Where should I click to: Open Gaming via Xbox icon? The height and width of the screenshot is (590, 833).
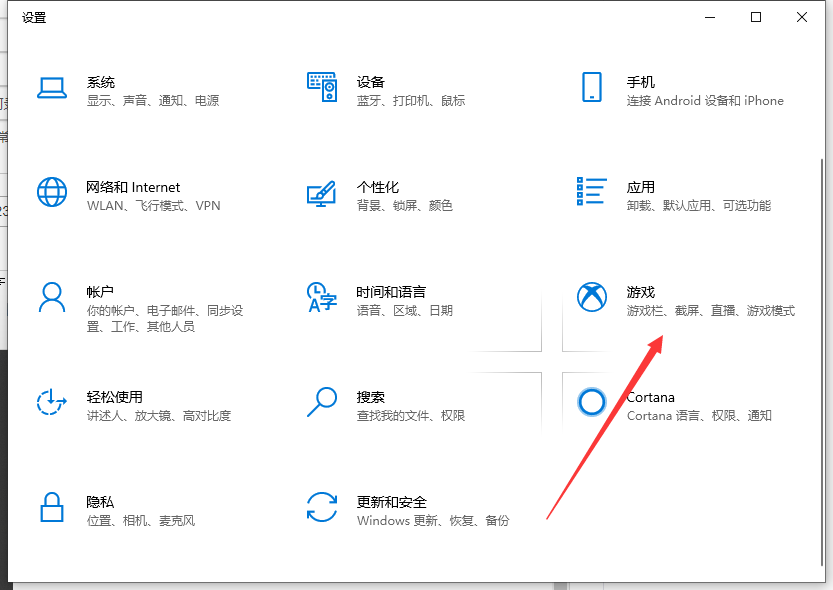(592, 297)
